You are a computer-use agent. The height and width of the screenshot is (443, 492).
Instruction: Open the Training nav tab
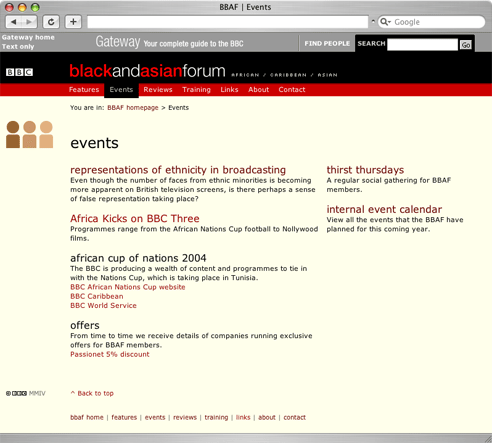[196, 90]
